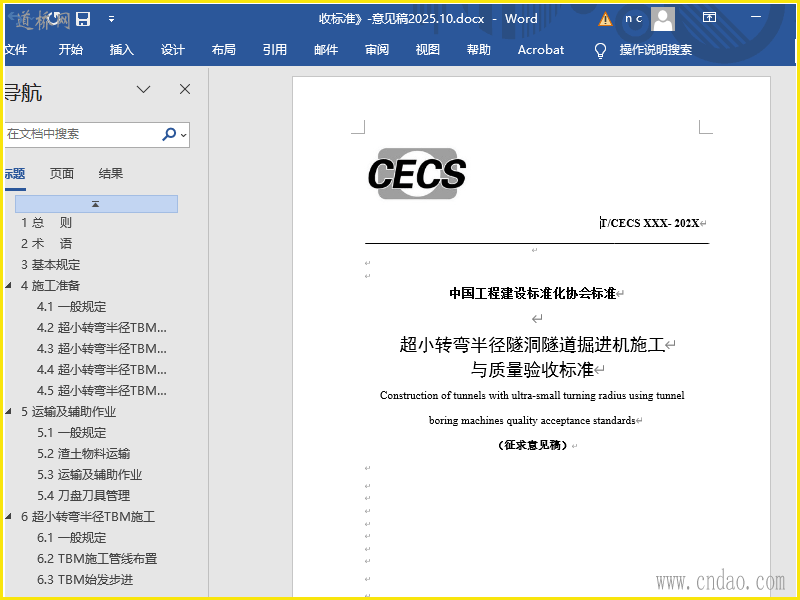Go to heading 4.4 超小转弯半径TBM
This screenshot has height=600, width=800.
point(102,369)
